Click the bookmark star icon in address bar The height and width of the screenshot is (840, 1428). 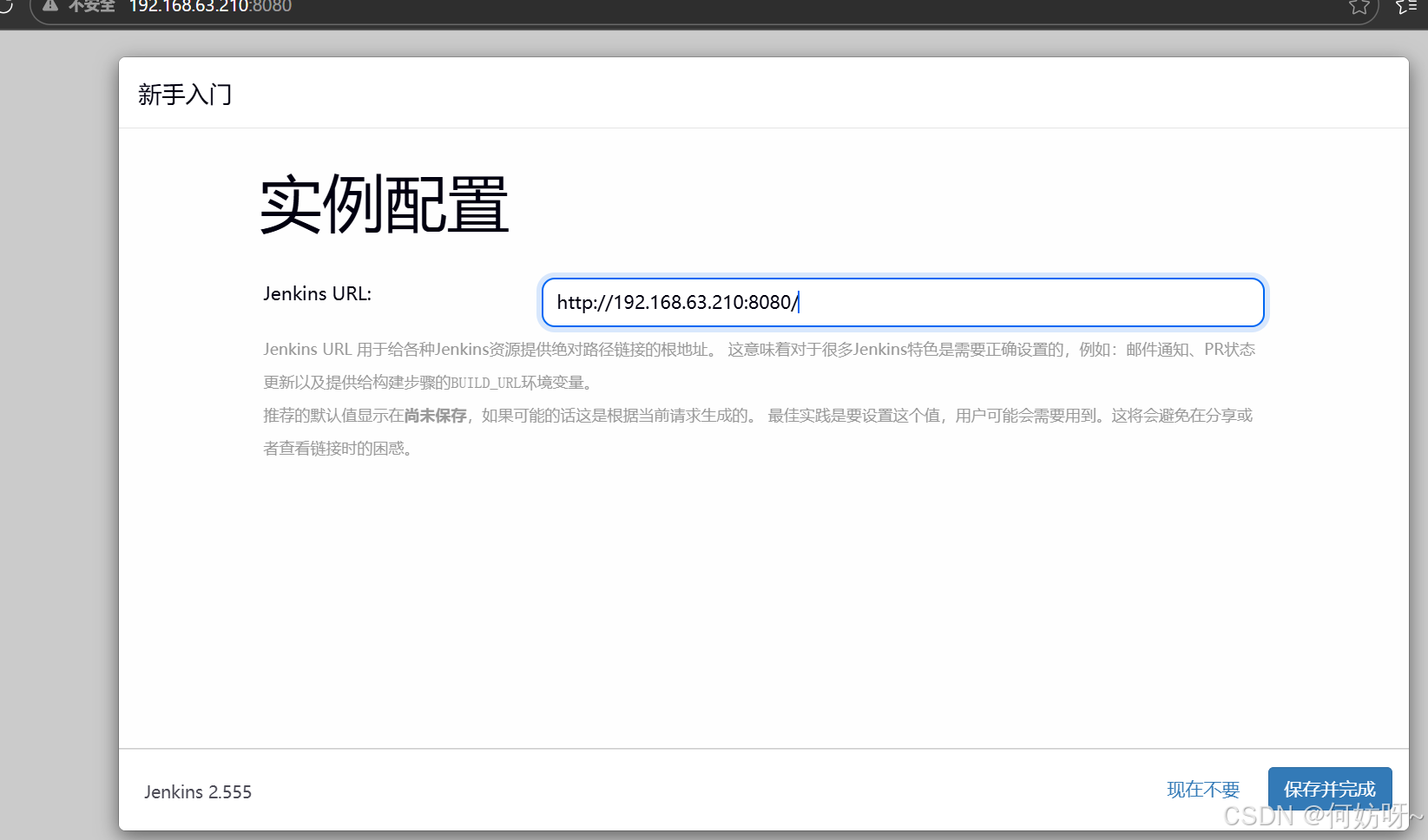pyautogui.click(x=1359, y=7)
